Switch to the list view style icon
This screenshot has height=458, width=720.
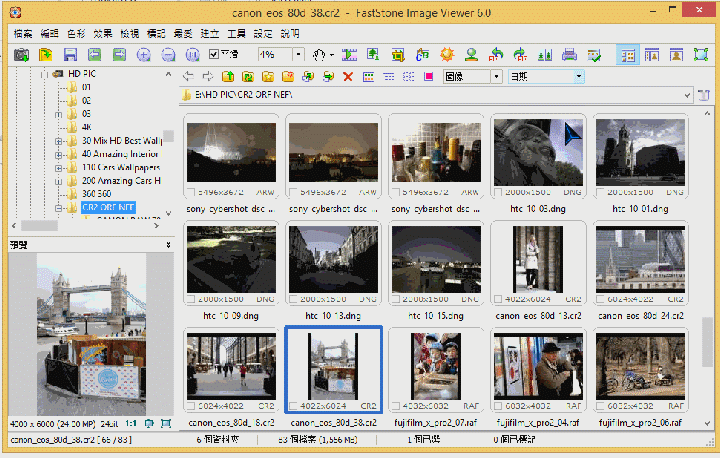388,77
